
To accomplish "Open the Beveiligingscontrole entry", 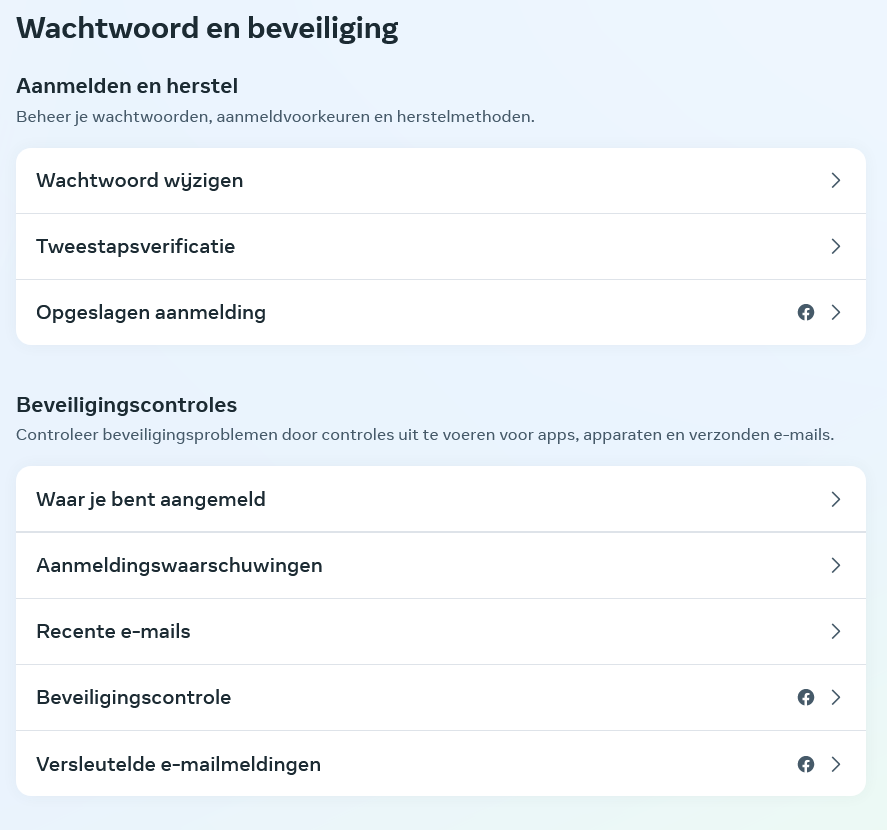I will 441,698.
